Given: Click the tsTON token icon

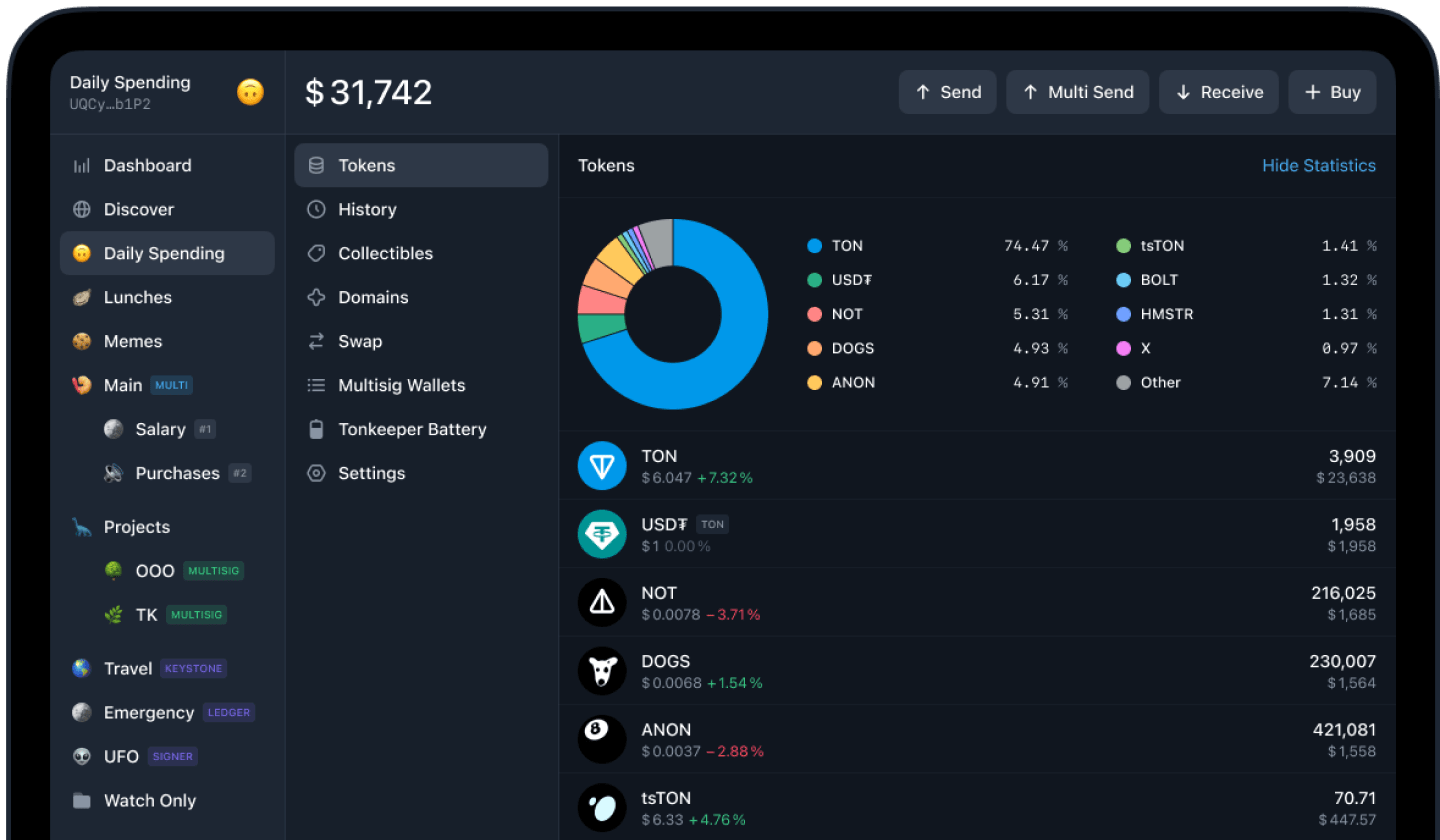Looking at the screenshot, I should (x=602, y=807).
